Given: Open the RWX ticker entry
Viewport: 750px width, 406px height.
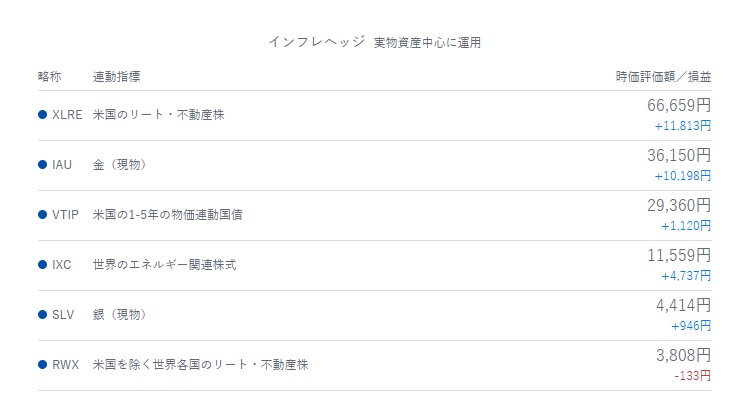Looking at the screenshot, I should (66, 364).
